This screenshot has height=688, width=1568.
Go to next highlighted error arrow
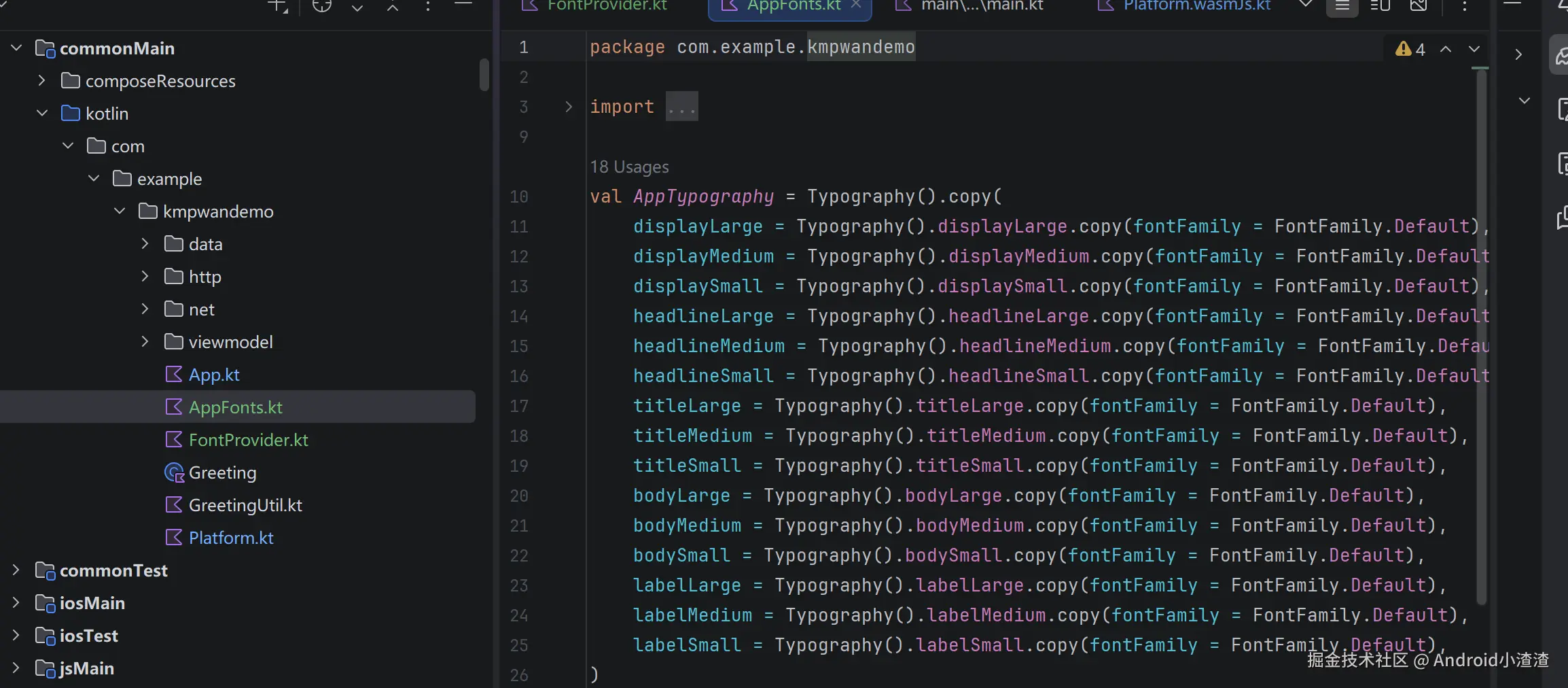pos(1474,49)
